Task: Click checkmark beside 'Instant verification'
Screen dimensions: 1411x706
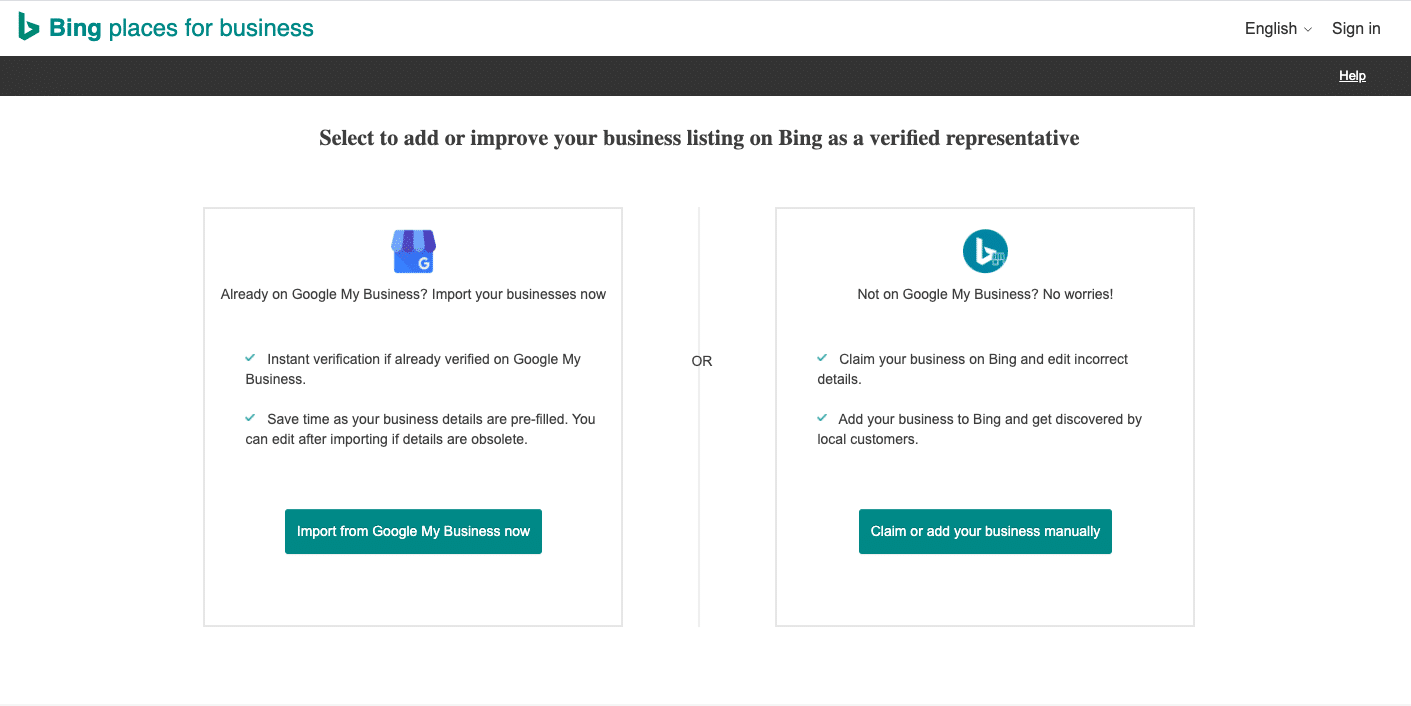Action: 250,357
